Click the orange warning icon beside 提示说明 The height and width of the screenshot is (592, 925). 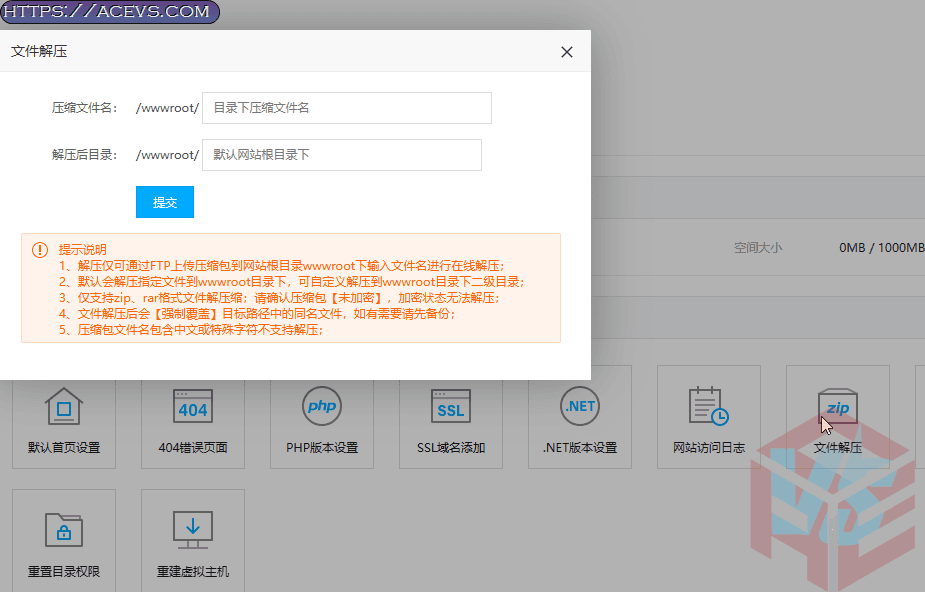click(x=40, y=250)
